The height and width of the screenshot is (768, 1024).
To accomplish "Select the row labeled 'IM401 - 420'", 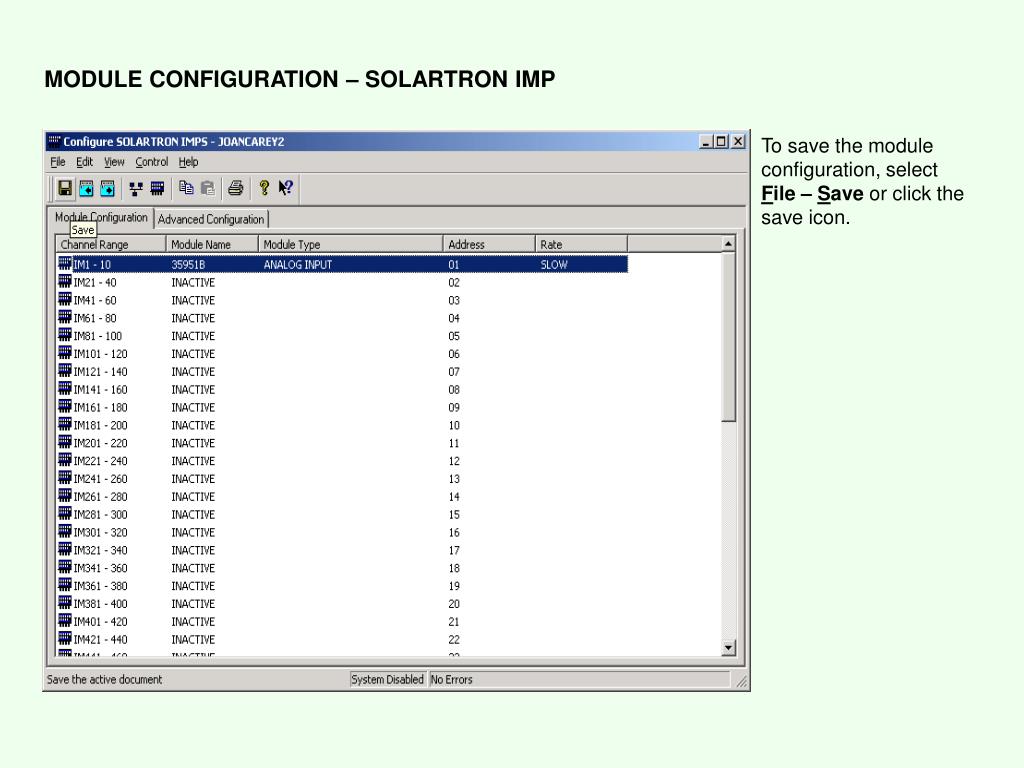I will tap(342, 622).
